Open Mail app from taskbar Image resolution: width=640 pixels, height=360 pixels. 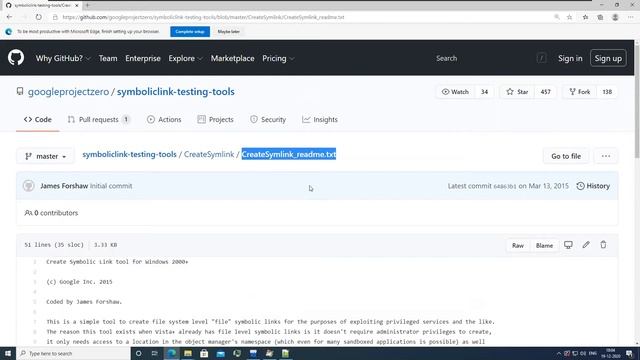pos(220,353)
